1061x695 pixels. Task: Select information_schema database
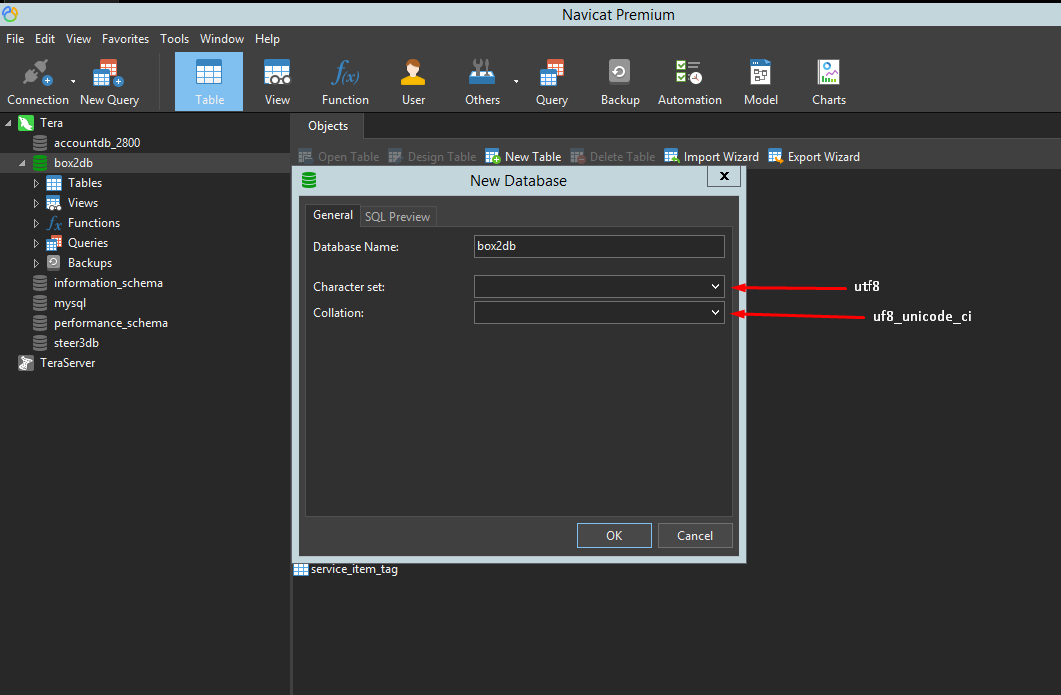tap(108, 283)
